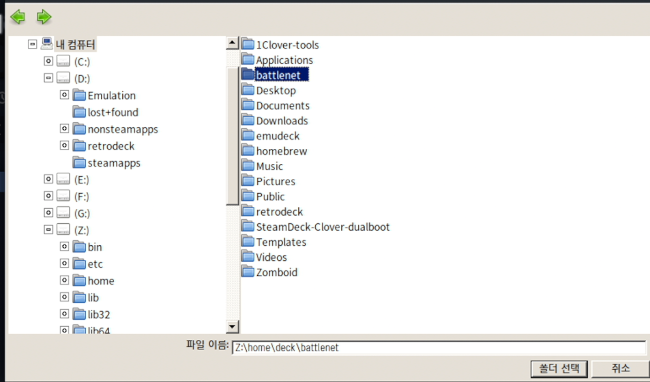Expand the bin folder node
This screenshot has width=650, height=382.
pos(64,247)
